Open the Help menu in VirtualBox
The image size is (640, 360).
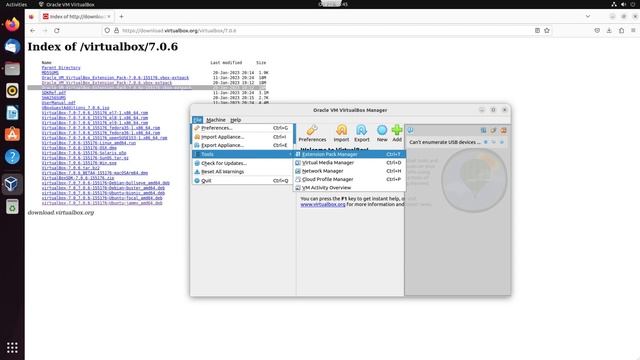click(x=236, y=120)
